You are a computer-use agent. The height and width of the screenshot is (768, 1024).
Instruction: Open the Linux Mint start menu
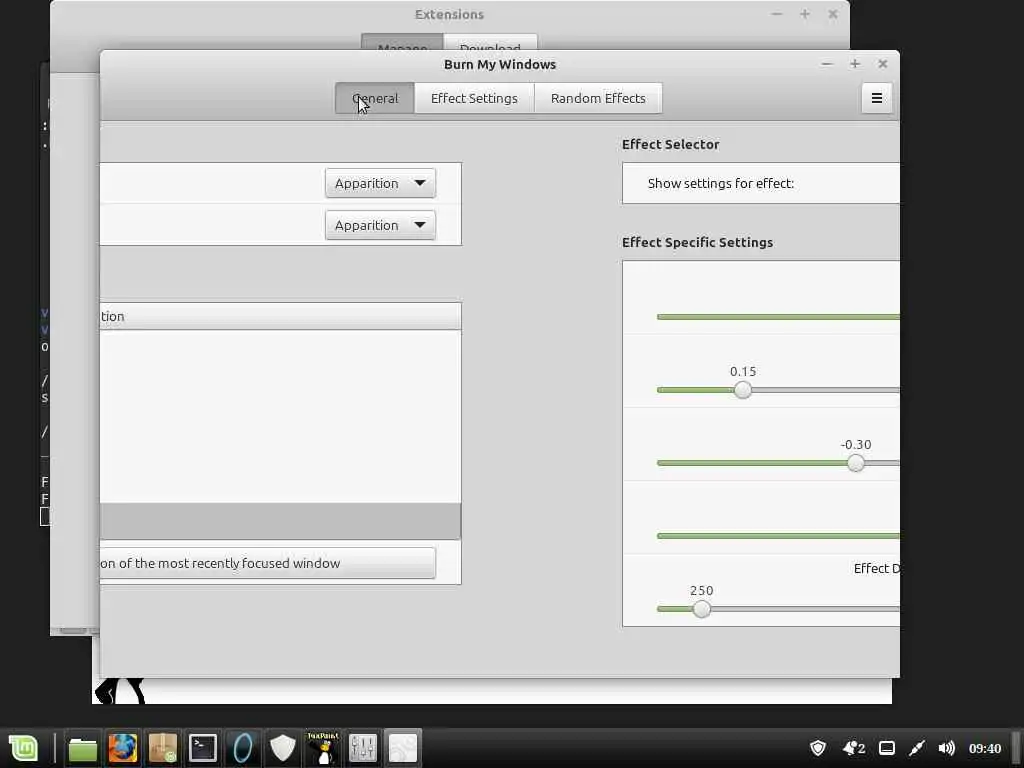point(24,748)
